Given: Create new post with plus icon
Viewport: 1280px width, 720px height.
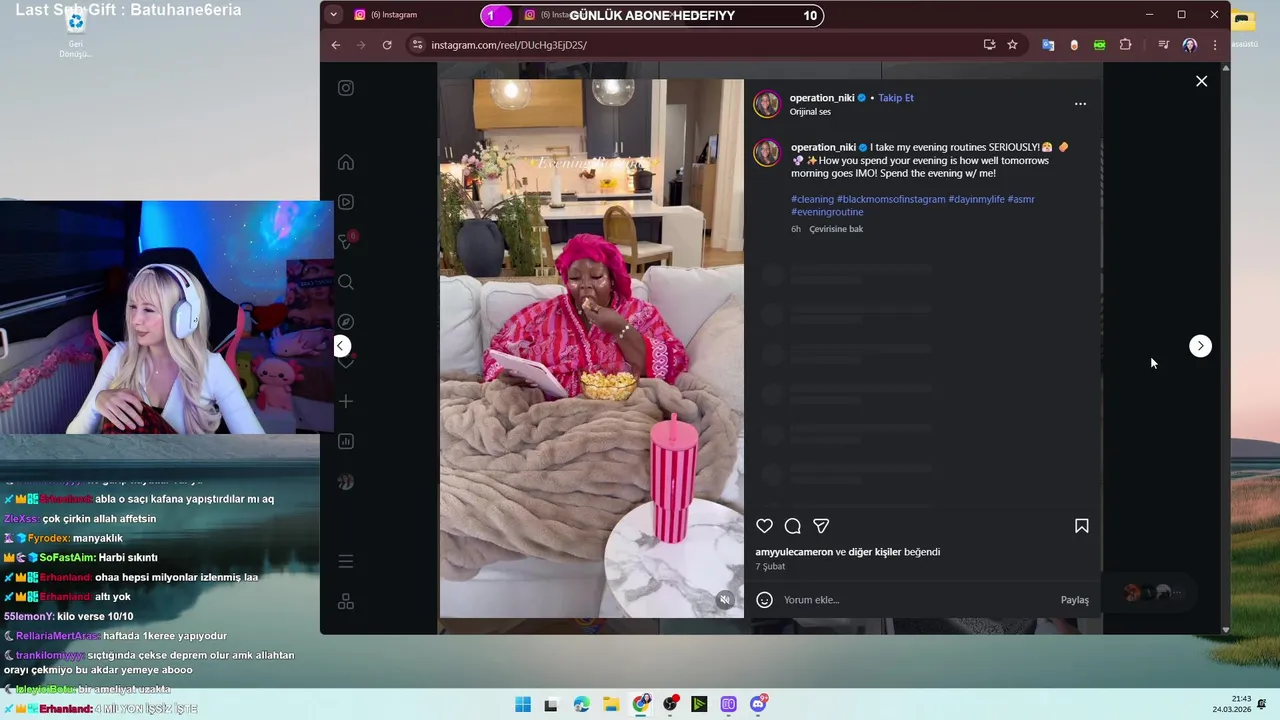Looking at the screenshot, I should 346,401.
